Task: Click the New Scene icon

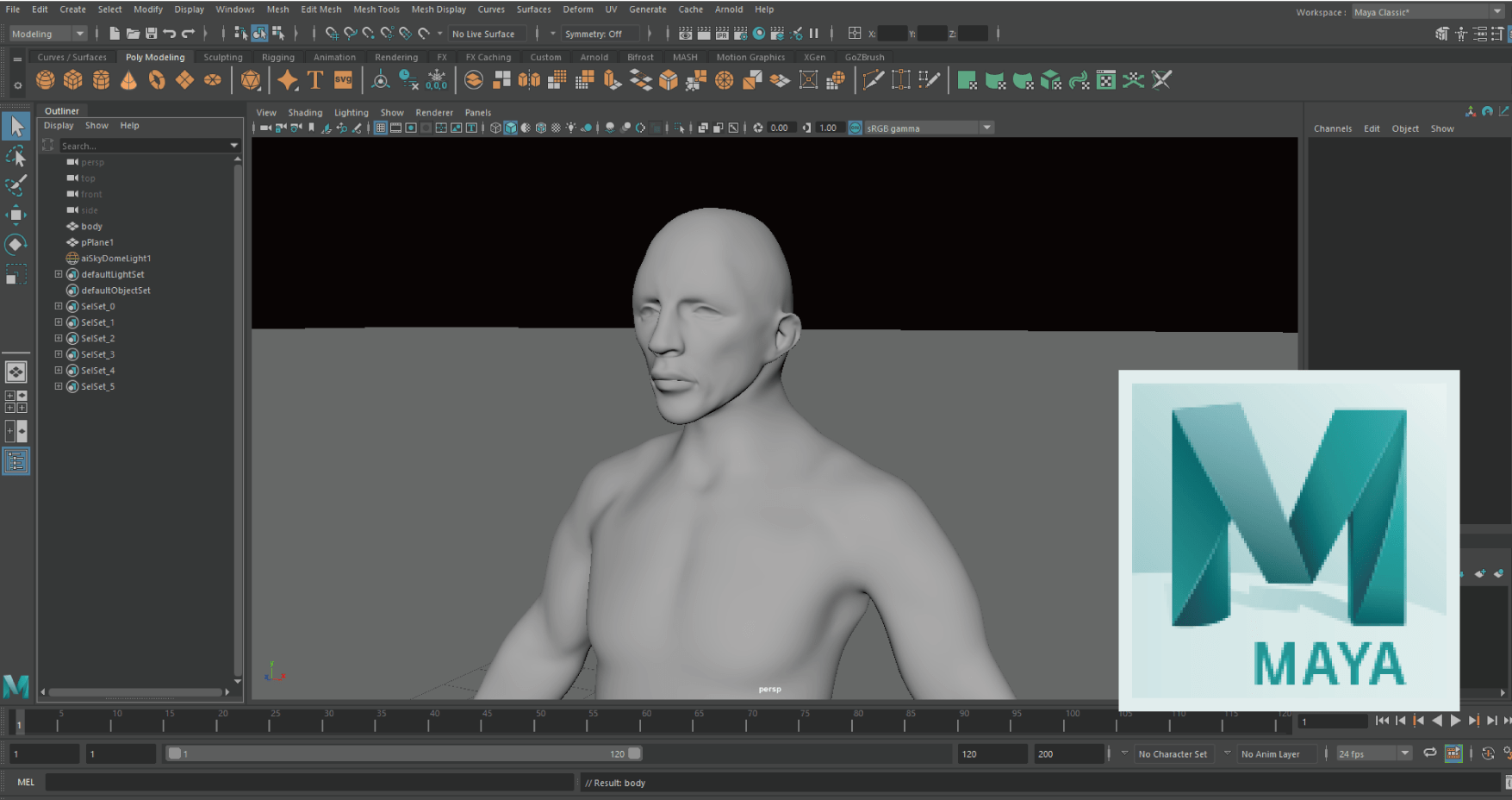Action: coord(115,34)
